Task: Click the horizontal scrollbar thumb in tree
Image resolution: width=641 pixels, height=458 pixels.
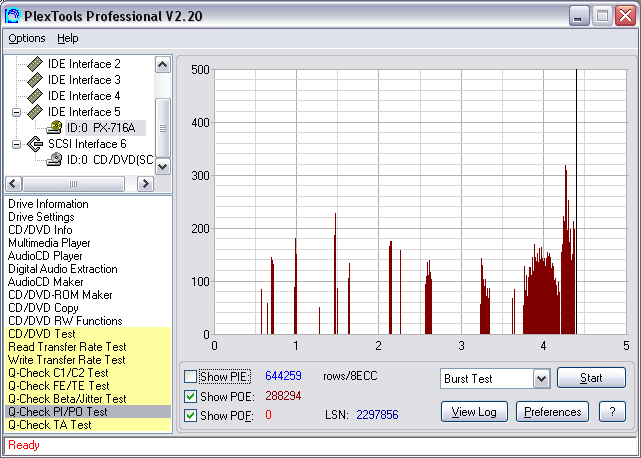Action: pos(74,184)
